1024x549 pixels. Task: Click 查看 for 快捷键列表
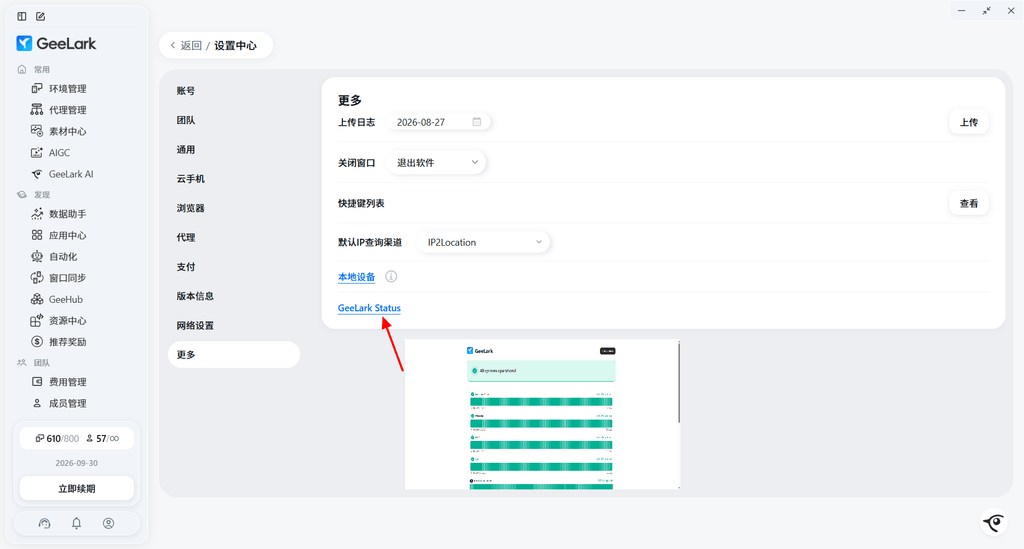(x=968, y=204)
